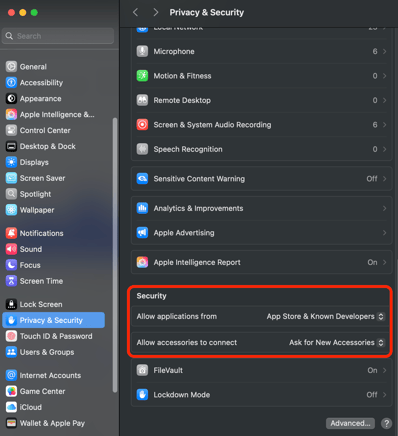Click the Remote Desktop binoculars icon

(x=142, y=100)
